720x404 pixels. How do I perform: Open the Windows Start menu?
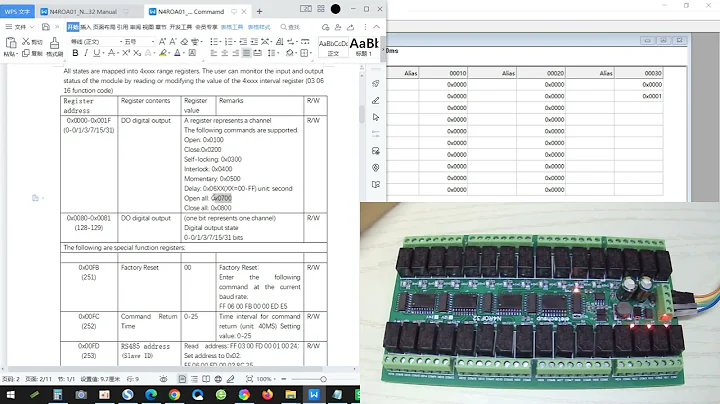(x=10, y=394)
